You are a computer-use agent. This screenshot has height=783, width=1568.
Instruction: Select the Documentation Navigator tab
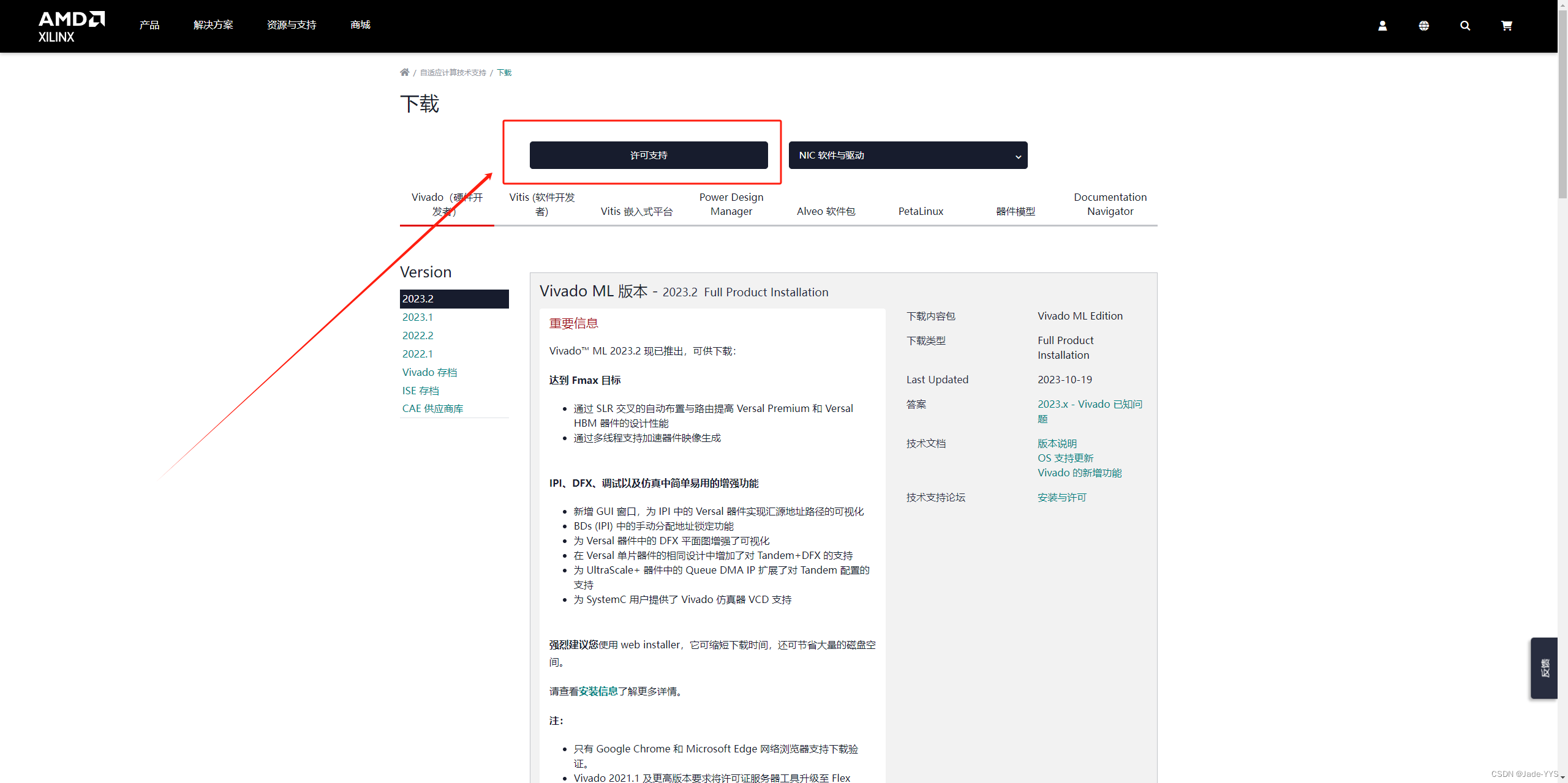(x=1110, y=204)
